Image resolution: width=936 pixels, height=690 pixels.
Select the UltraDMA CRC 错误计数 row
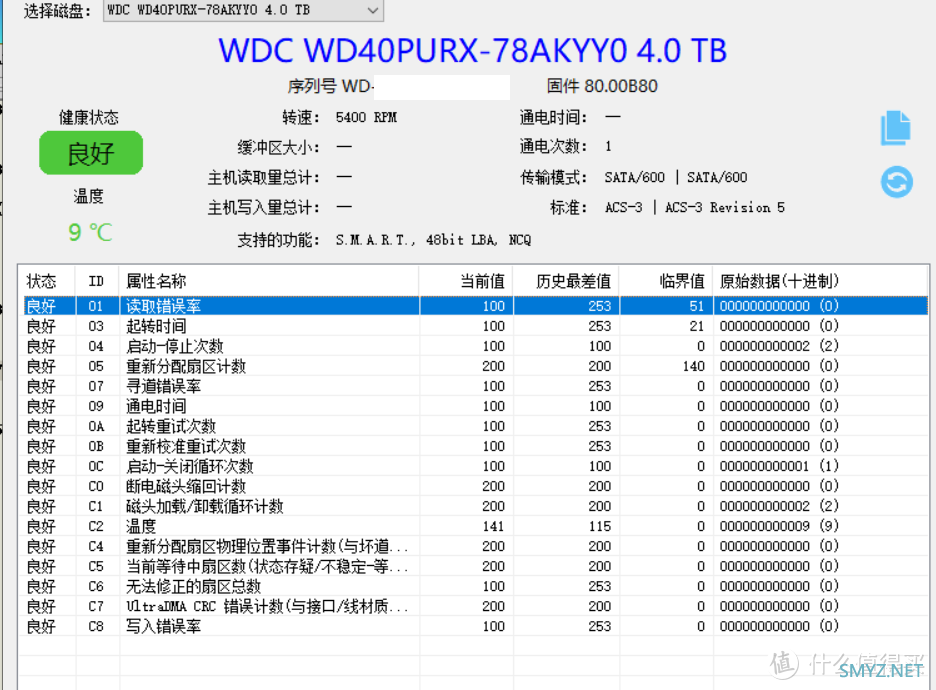pyautogui.click(x=475, y=606)
